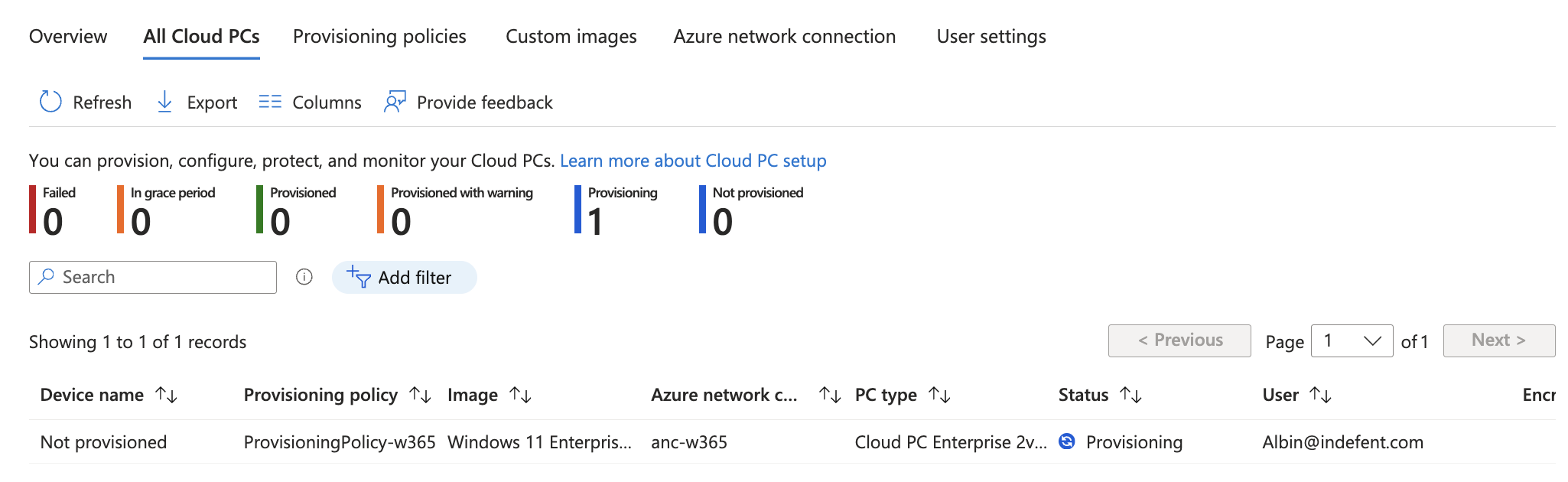1568x482 pixels.
Task: Sort by Status column arrows
Action: 1130,395
